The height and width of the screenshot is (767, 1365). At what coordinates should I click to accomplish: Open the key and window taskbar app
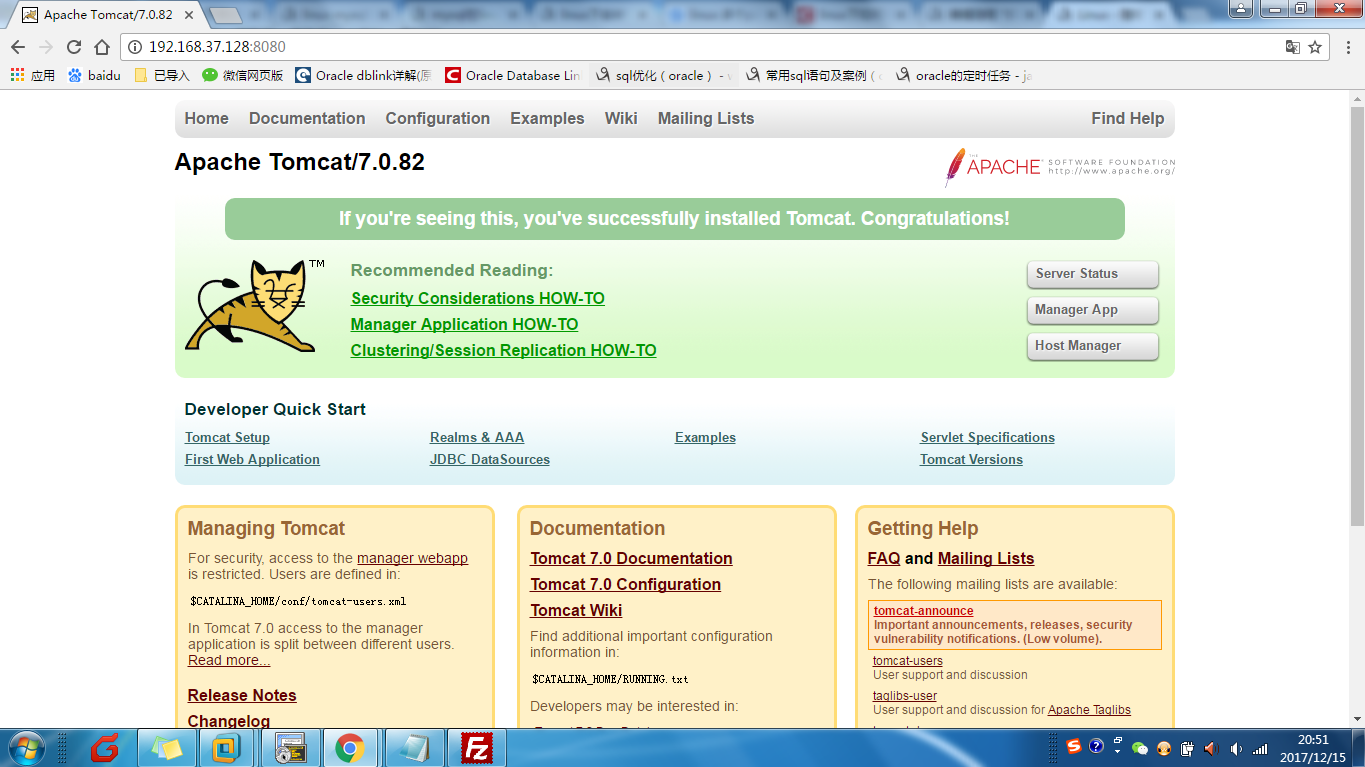[x=290, y=747]
